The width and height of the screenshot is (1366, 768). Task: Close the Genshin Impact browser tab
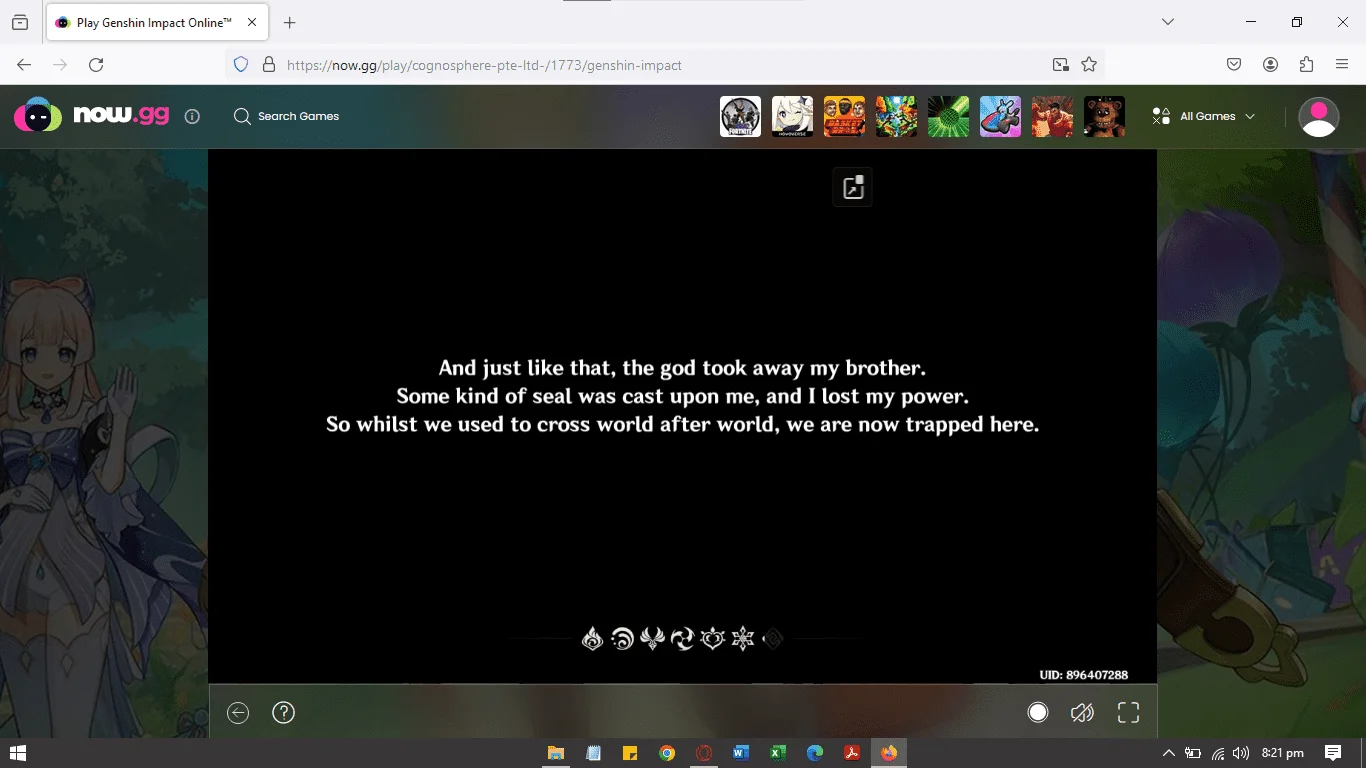click(251, 23)
